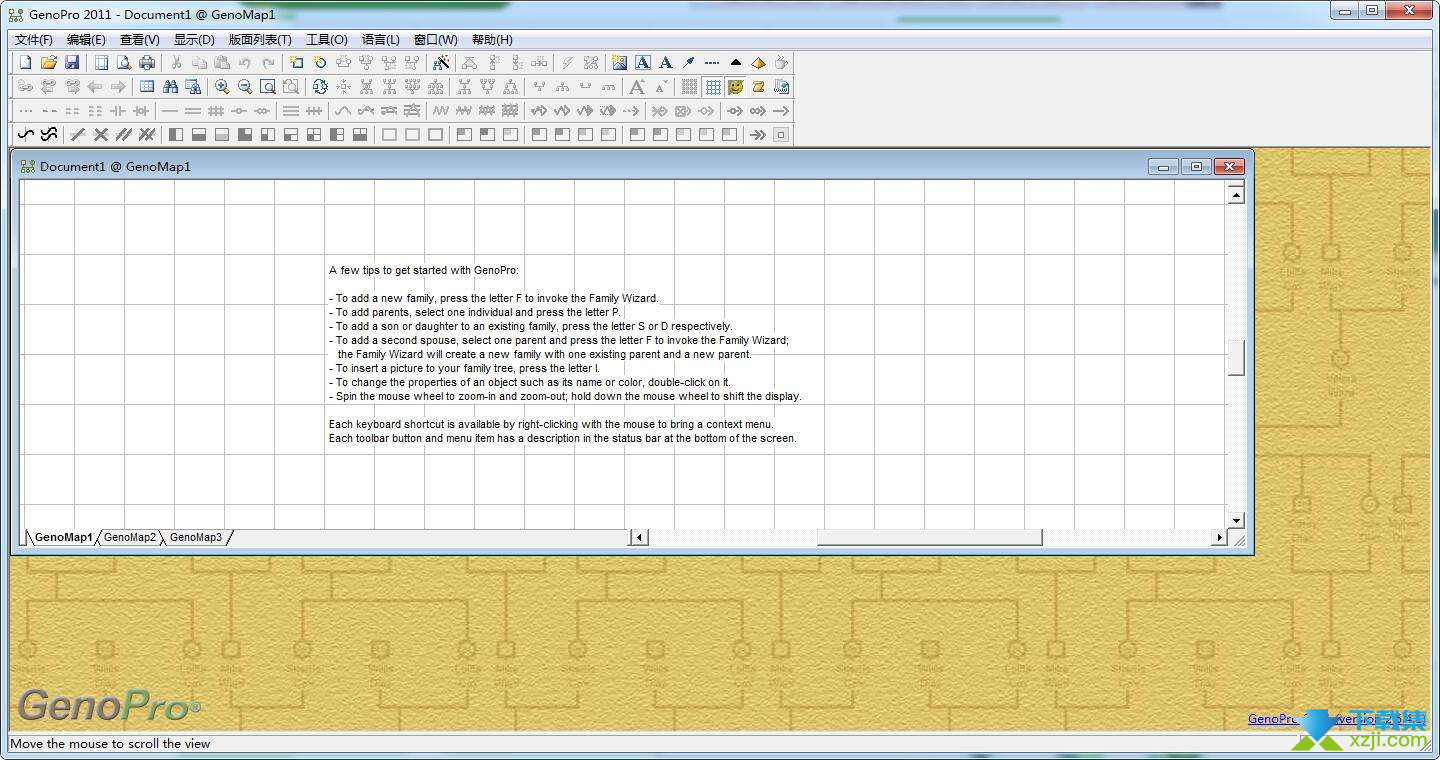Image resolution: width=1440 pixels, height=760 pixels.
Task: Click the 'A few tips to get started' text
Action: pos(424,270)
